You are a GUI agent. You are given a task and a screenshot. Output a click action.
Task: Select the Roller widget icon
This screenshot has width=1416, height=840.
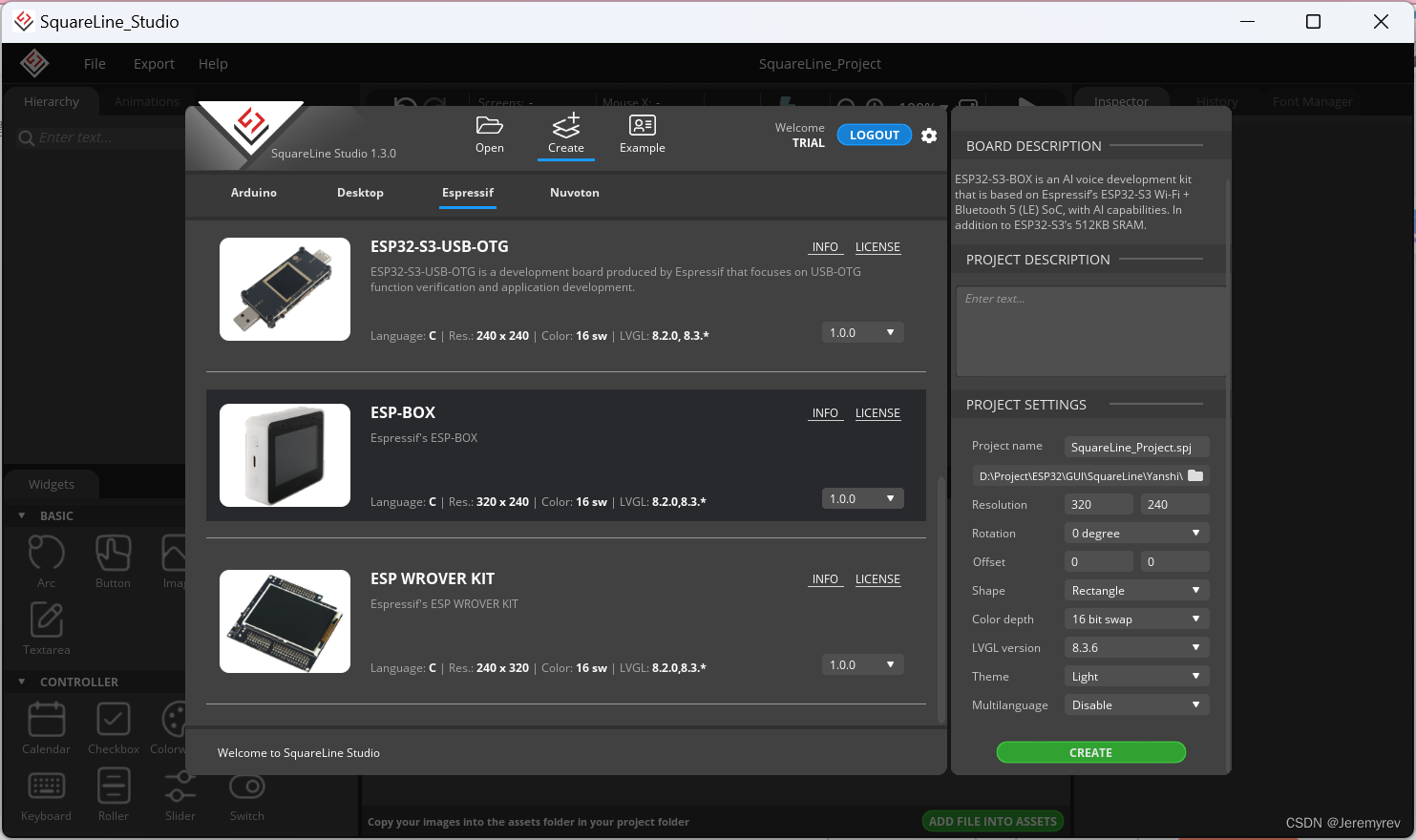pyautogui.click(x=113, y=786)
